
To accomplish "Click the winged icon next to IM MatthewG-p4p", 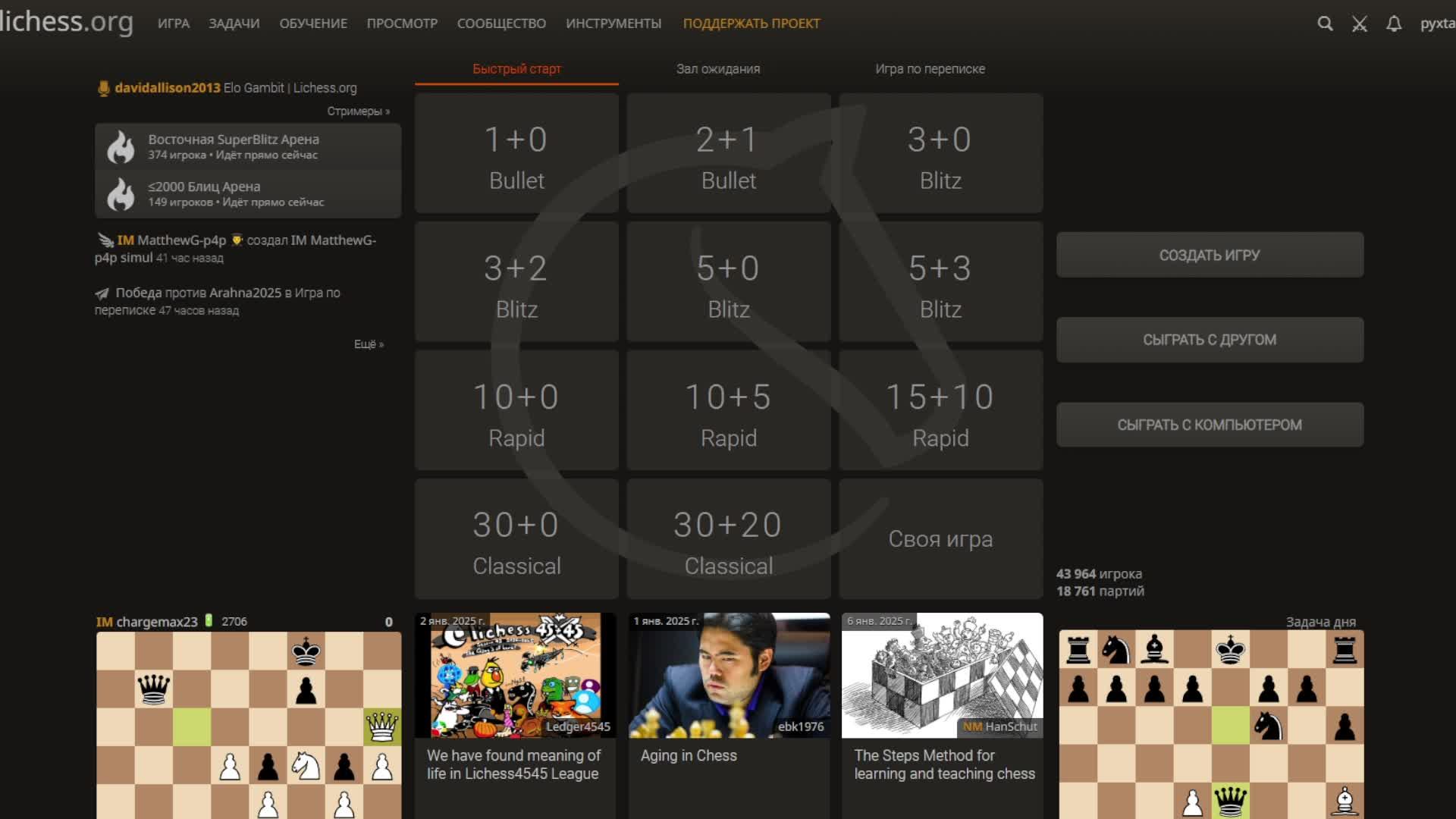I will (x=105, y=240).
